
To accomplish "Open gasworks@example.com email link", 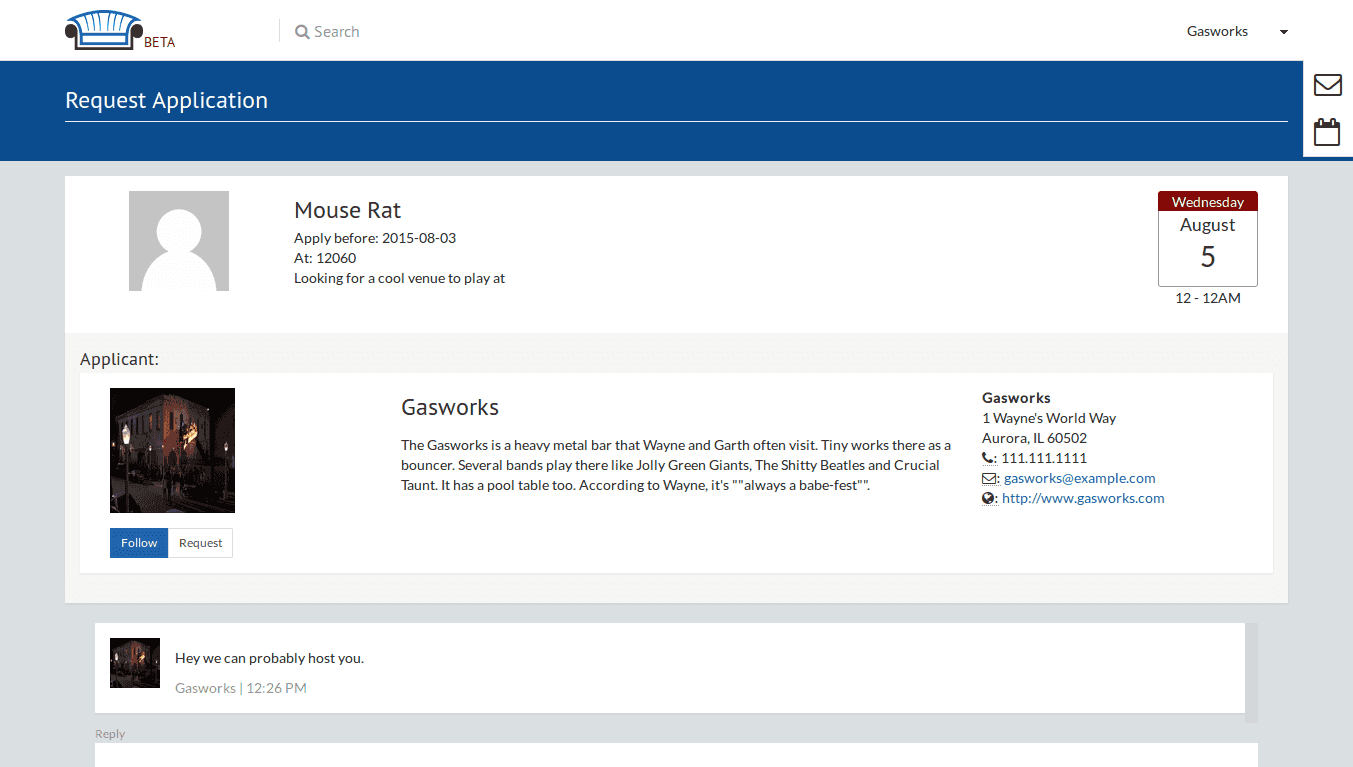I will [x=1079, y=478].
